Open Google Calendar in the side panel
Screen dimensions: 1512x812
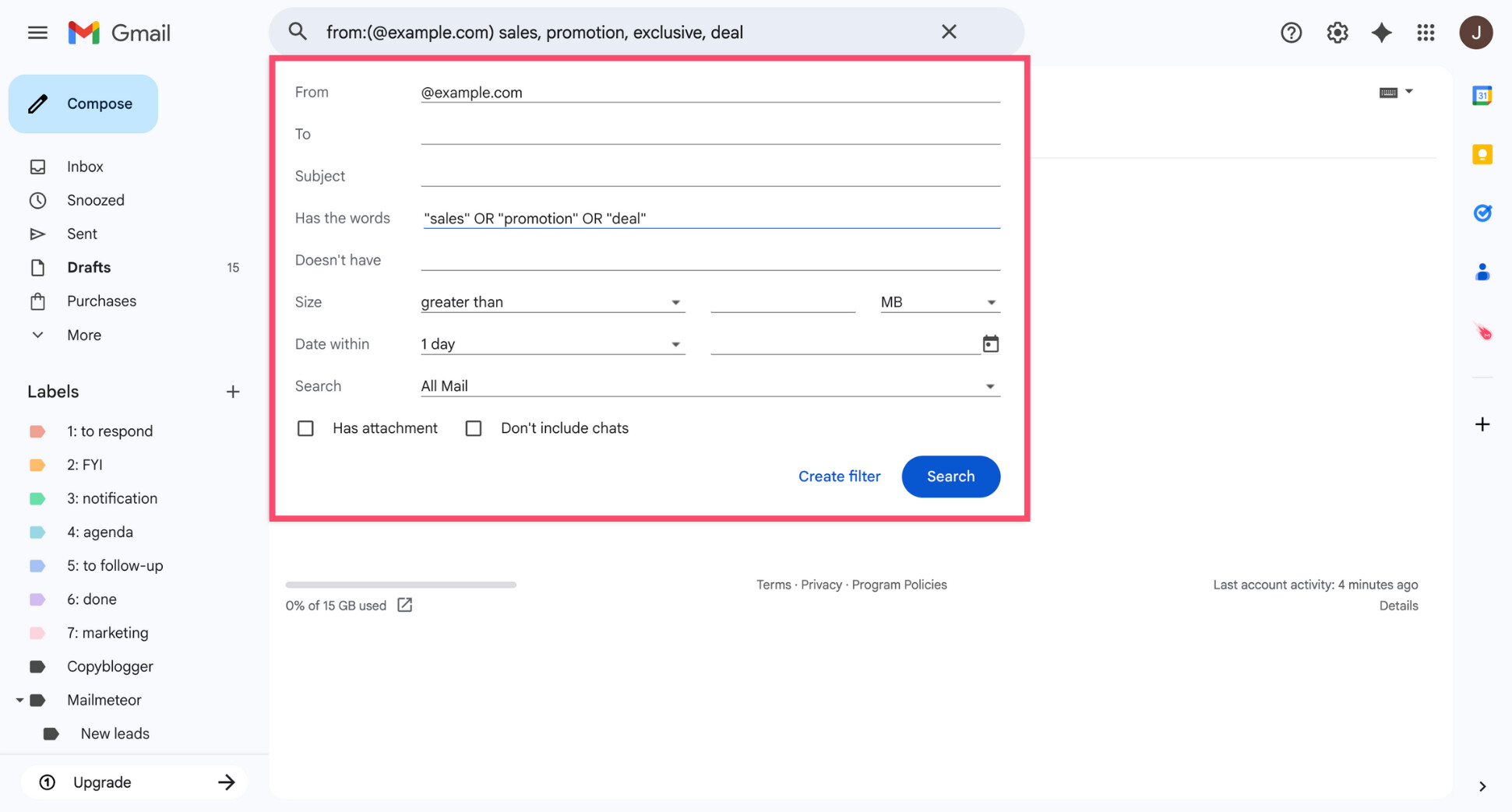[1482, 95]
